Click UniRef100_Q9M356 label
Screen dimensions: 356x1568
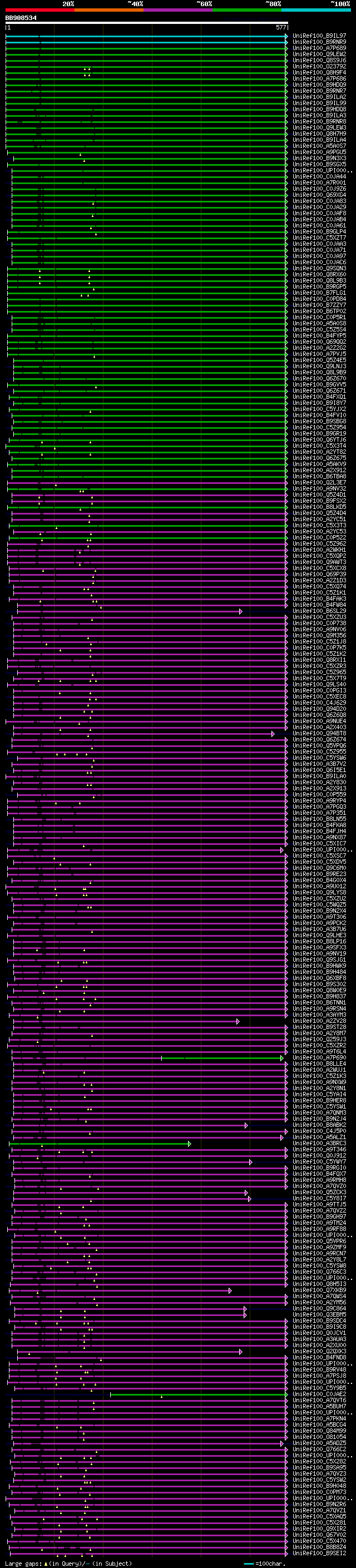(x=319, y=635)
